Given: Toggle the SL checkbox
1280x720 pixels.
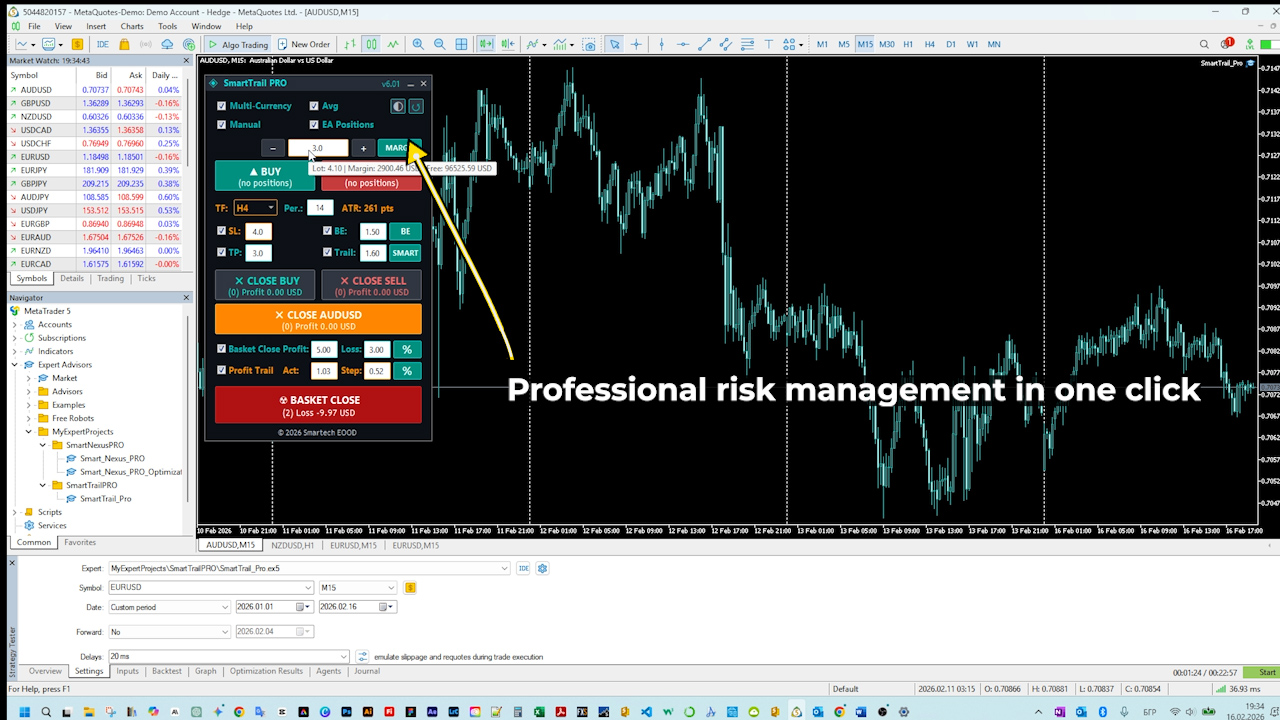Looking at the screenshot, I should (222, 231).
